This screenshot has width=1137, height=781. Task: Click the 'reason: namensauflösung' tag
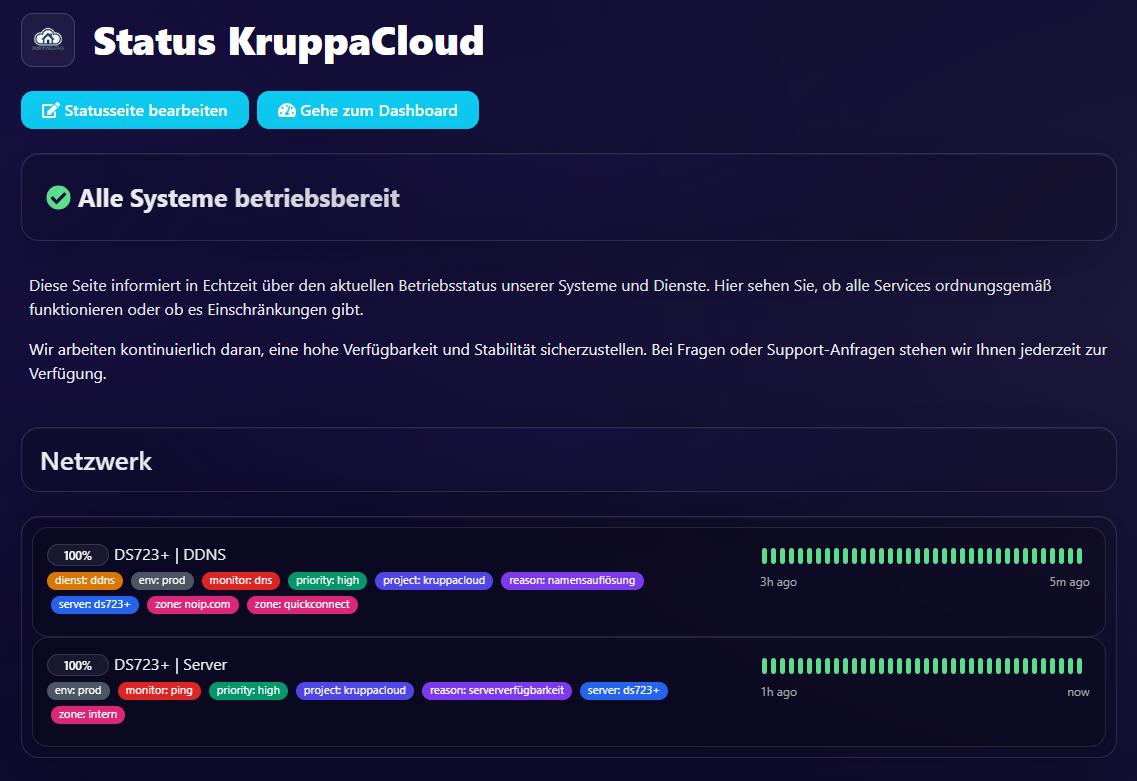(x=572, y=580)
